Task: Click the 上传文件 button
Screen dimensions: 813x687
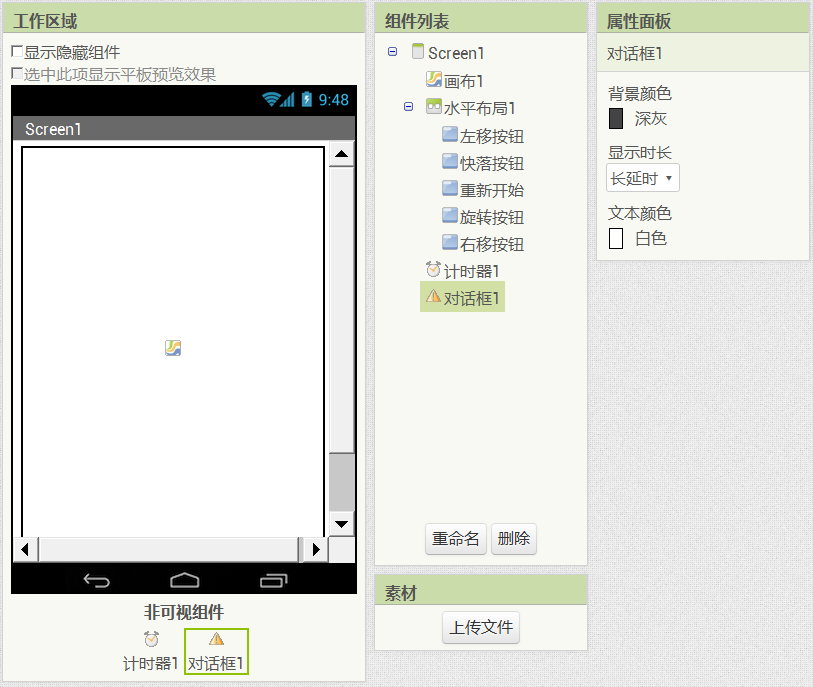Action: pyautogui.click(x=481, y=628)
